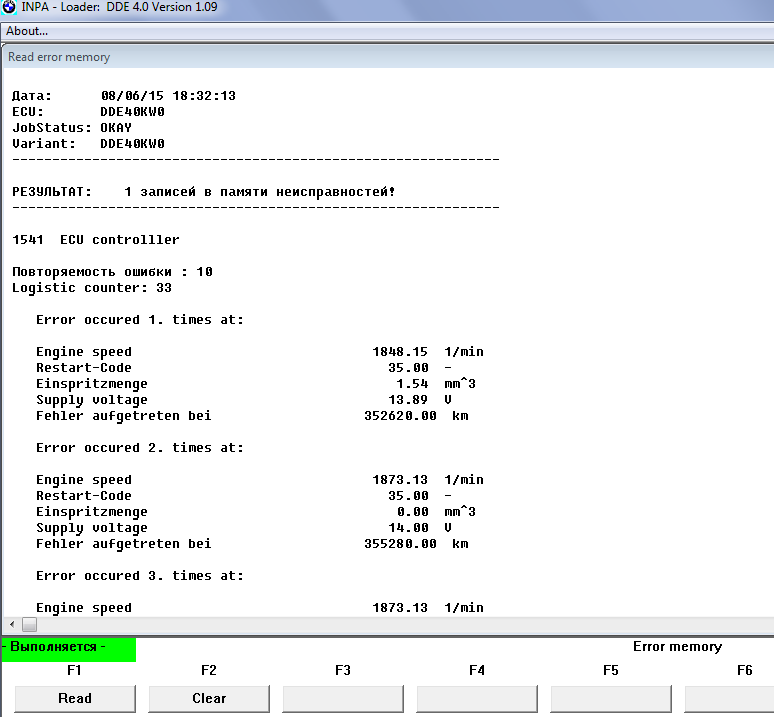Screen dimensions: 774x717
Task: Select the '1541 ECU controlller' error line
Action: 96,240
